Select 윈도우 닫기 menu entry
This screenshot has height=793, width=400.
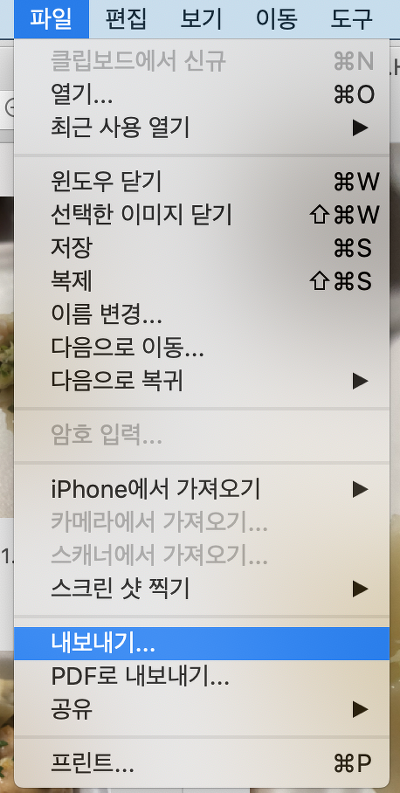pyautogui.click(x=202, y=182)
